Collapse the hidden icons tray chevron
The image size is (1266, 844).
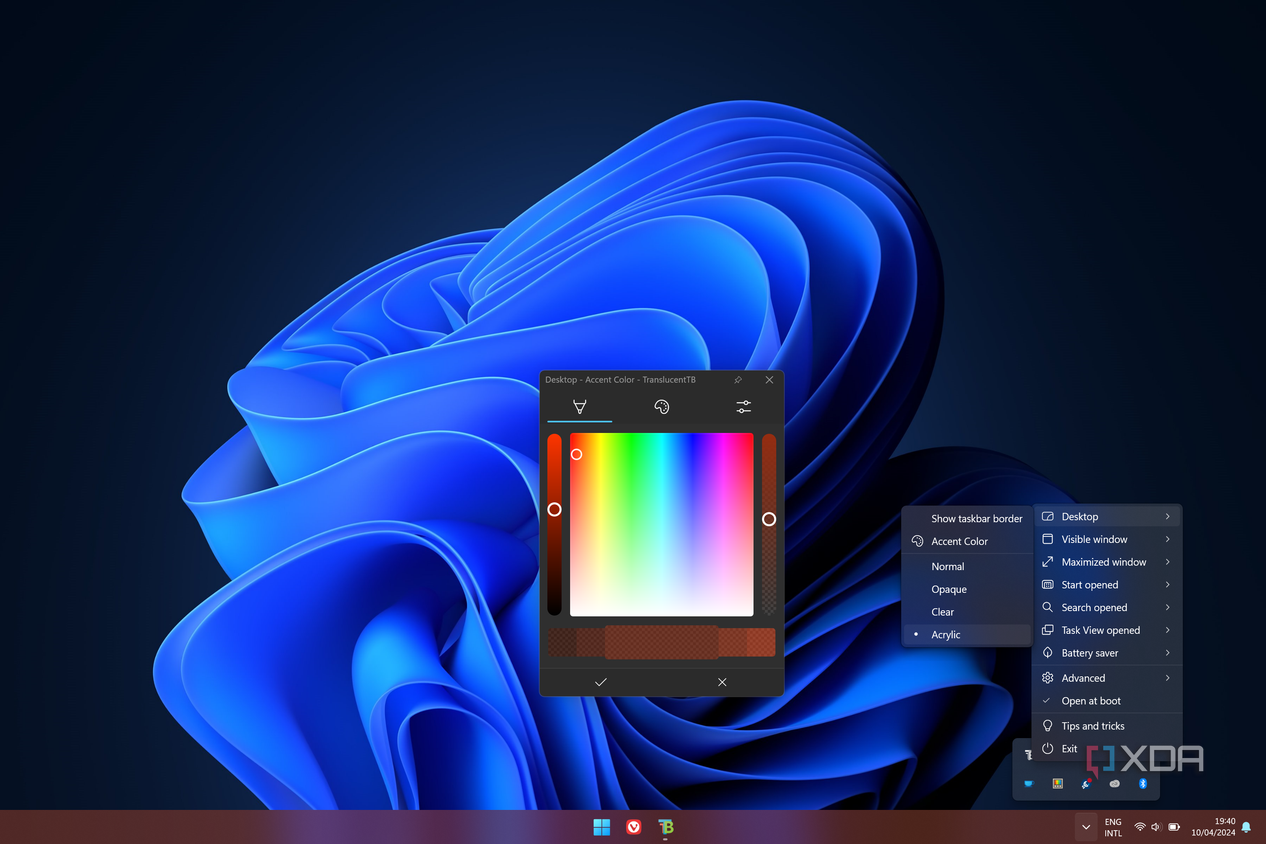(x=1086, y=827)
